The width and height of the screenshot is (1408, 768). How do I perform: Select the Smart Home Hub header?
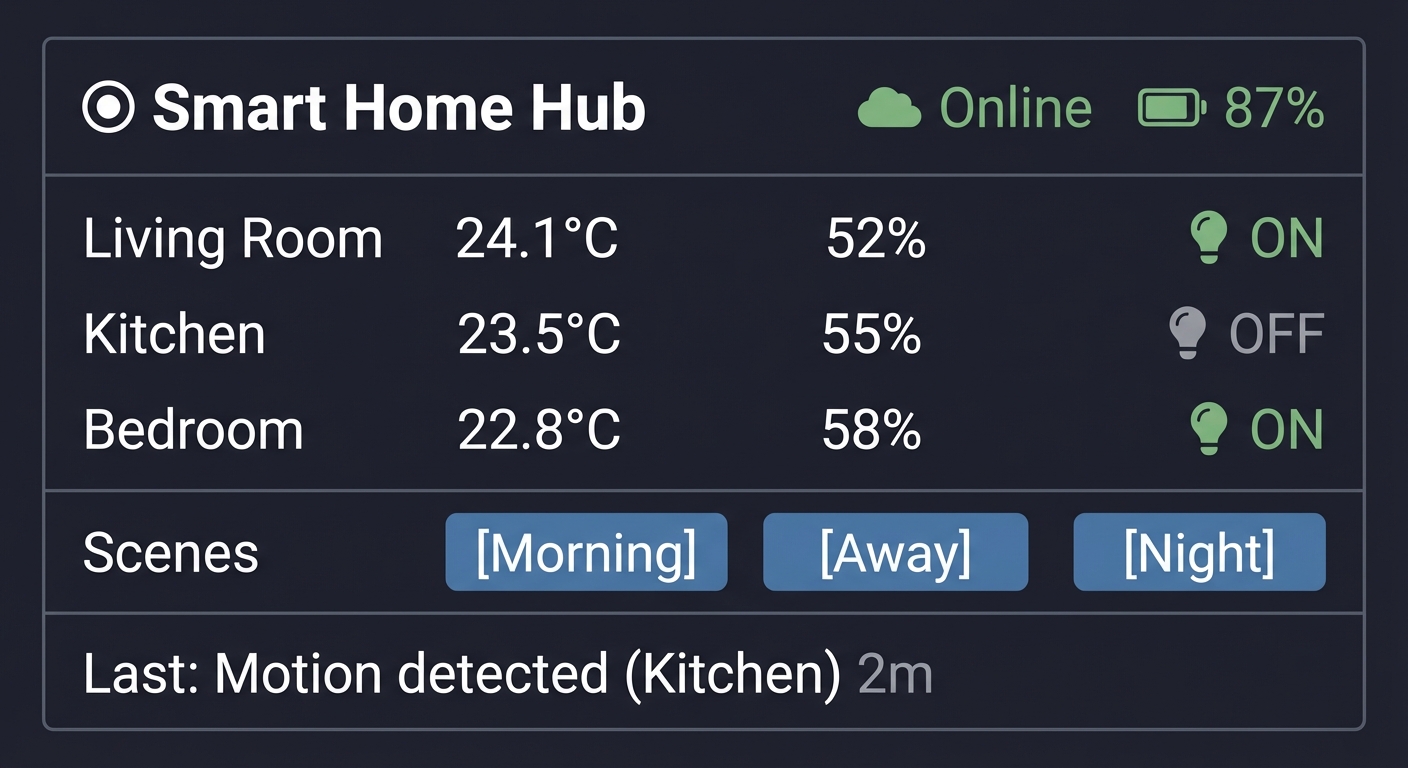click(x=398, y=107)
